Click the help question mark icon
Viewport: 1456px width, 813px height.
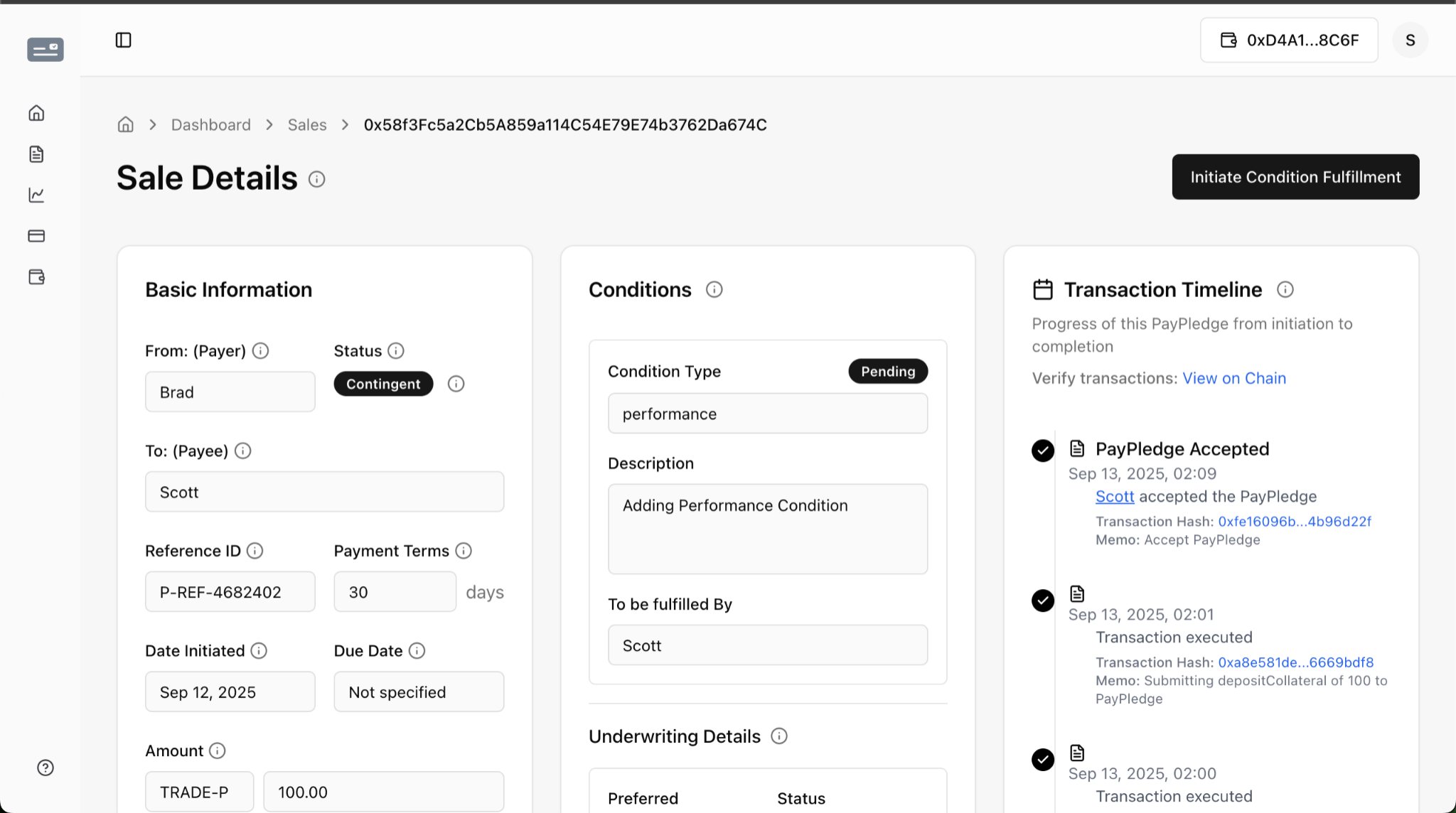45,768
